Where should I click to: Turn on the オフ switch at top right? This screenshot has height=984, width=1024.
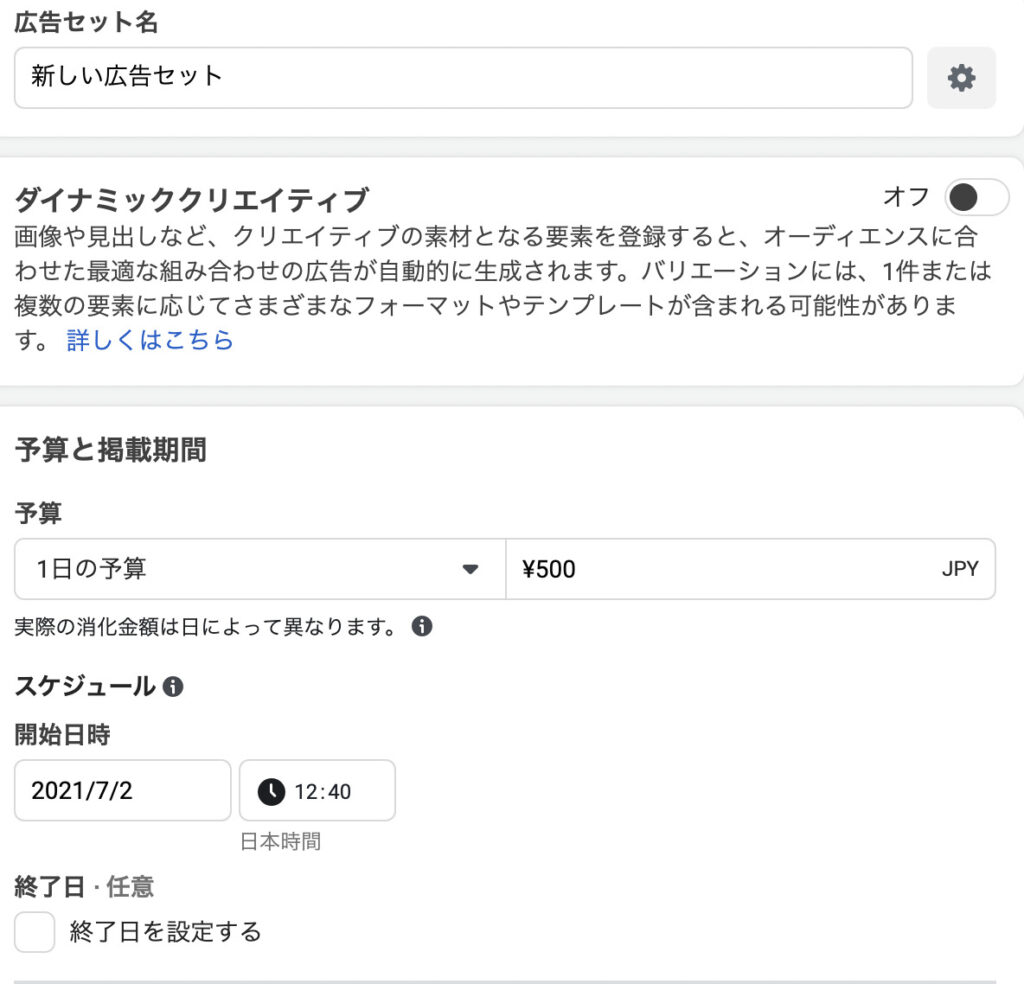coord(975,198)
